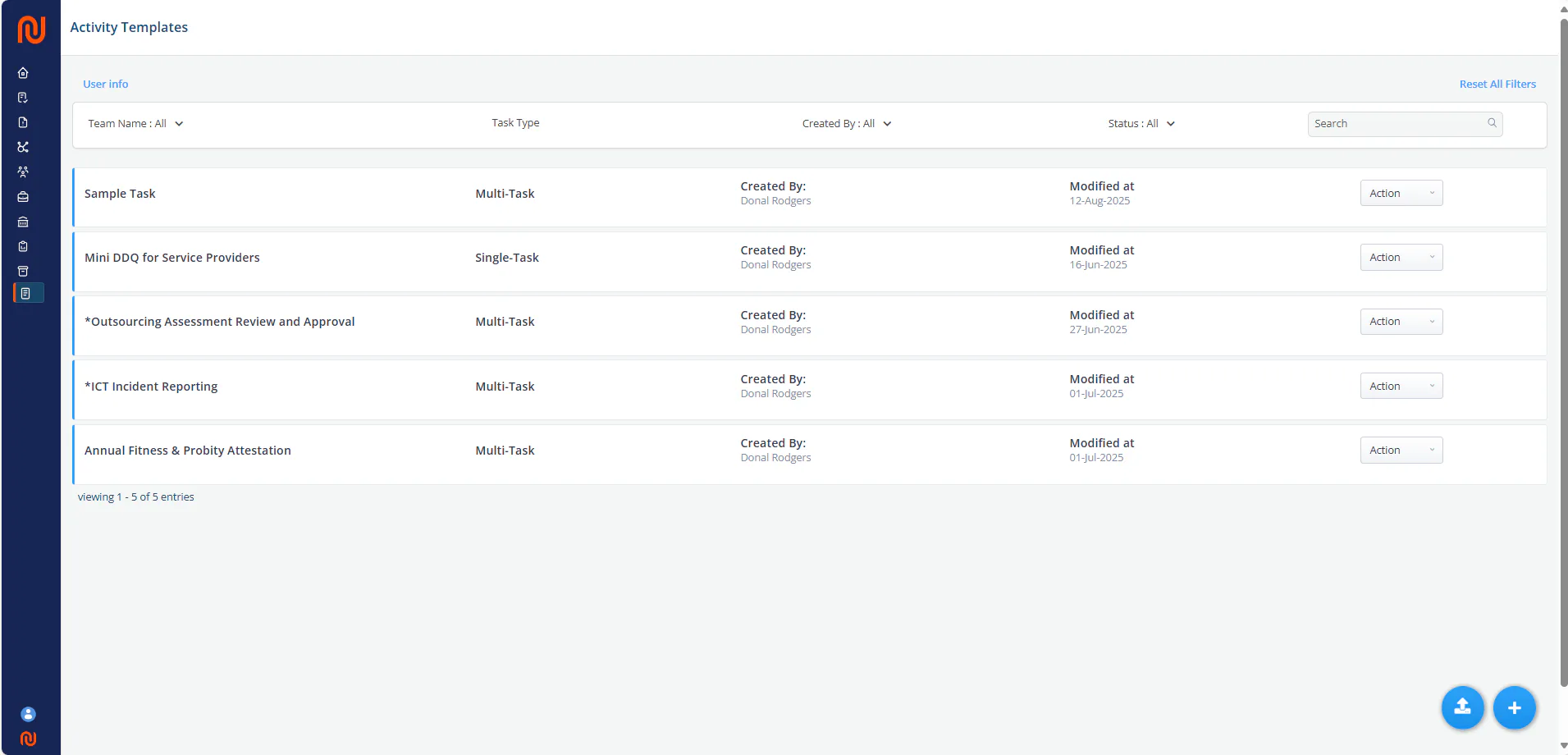Open Action dropdown for Mini DDQ row
The width and height of the screenshot is (1568, 755).
pyautogui.click(x=1401, y=257)
